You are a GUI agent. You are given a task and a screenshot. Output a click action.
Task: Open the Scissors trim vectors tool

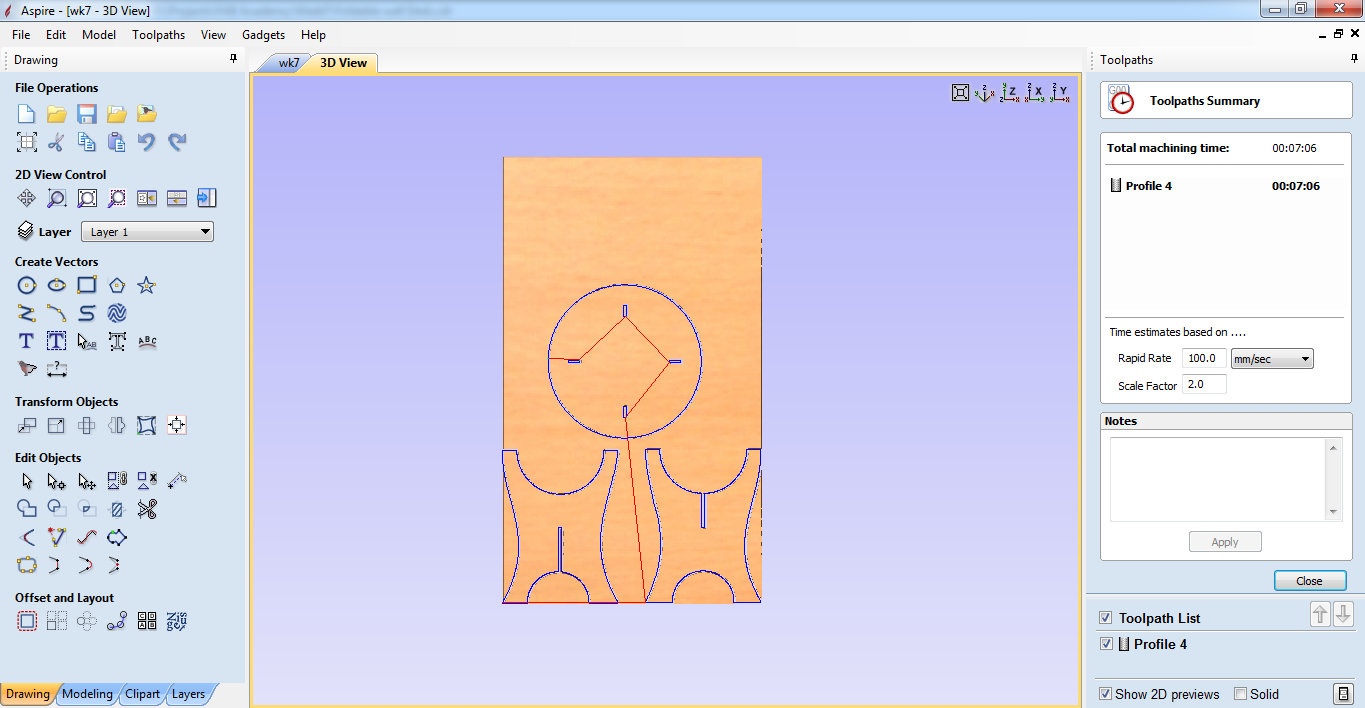[x=147, y=509]
